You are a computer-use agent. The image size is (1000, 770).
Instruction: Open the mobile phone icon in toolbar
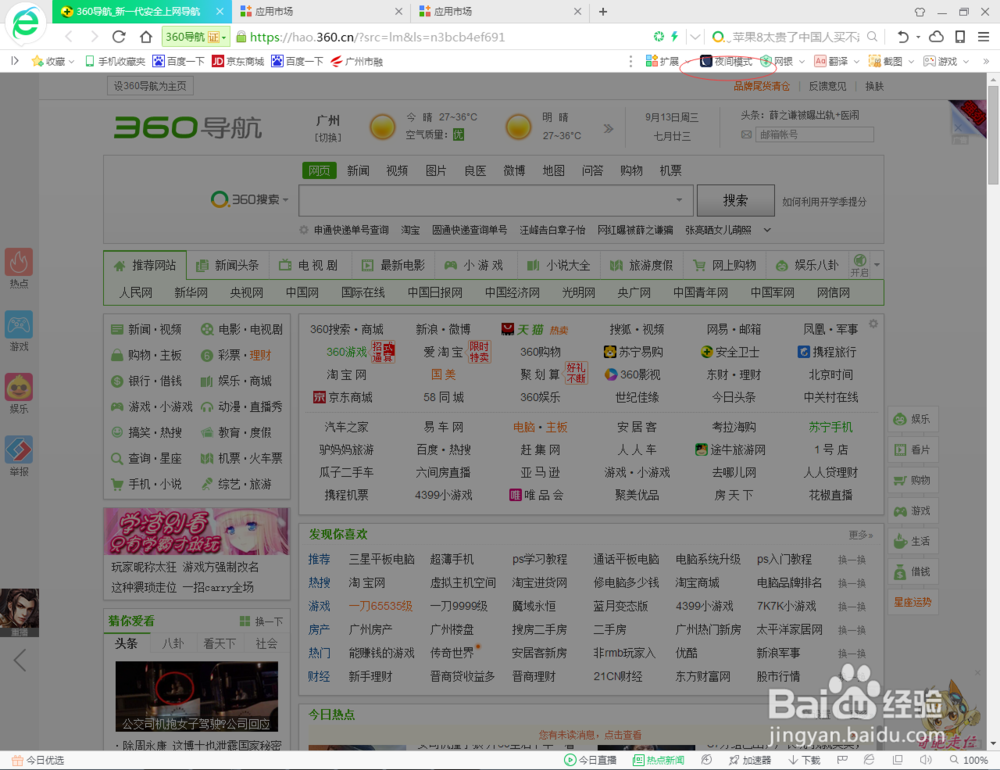(960, 37)
